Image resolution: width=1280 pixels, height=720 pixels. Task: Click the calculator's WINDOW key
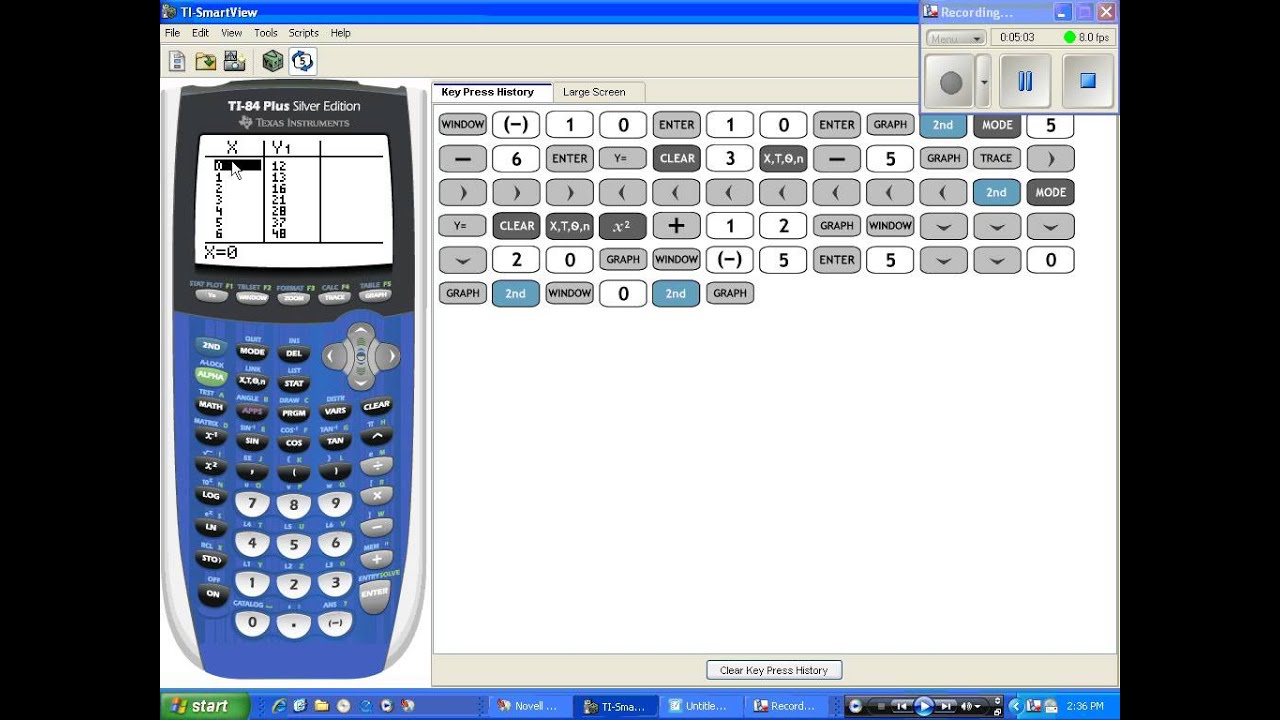252,298
